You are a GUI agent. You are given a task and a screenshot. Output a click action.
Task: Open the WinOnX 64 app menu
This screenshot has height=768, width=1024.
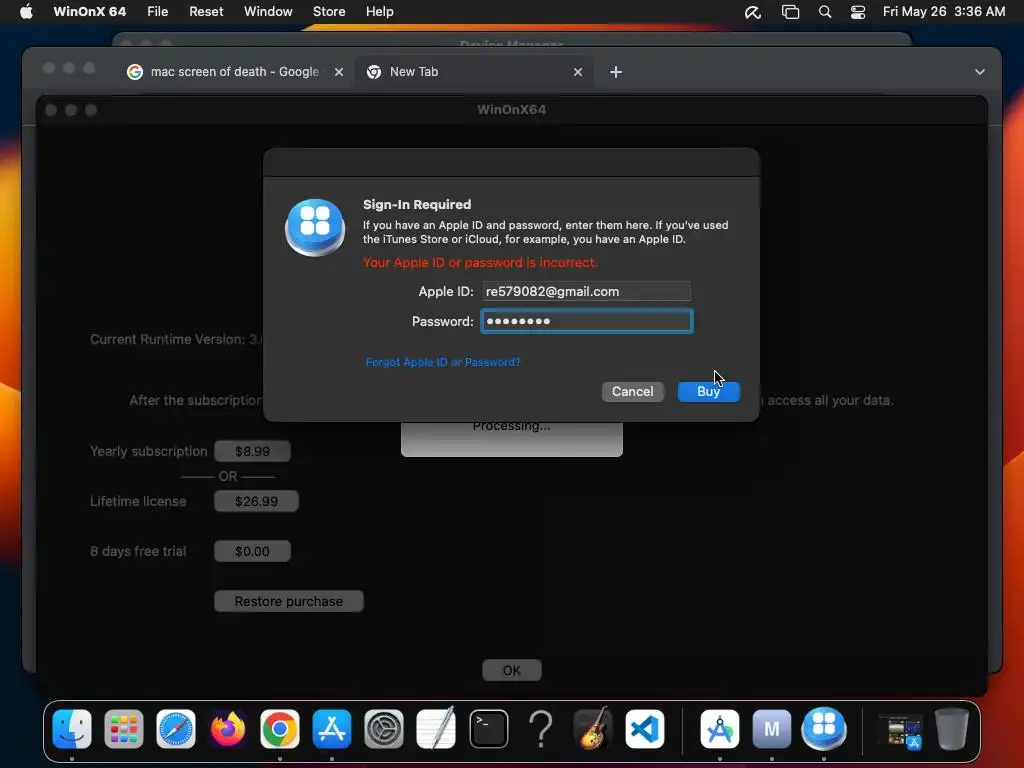89,11
